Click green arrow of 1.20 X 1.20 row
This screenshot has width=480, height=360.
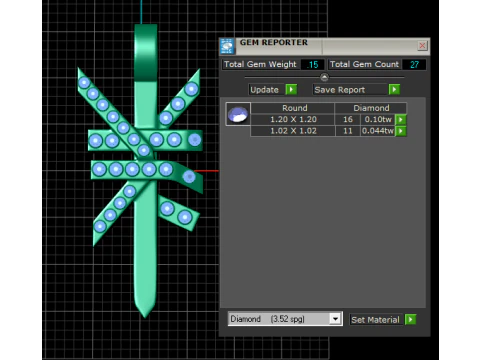401,120
